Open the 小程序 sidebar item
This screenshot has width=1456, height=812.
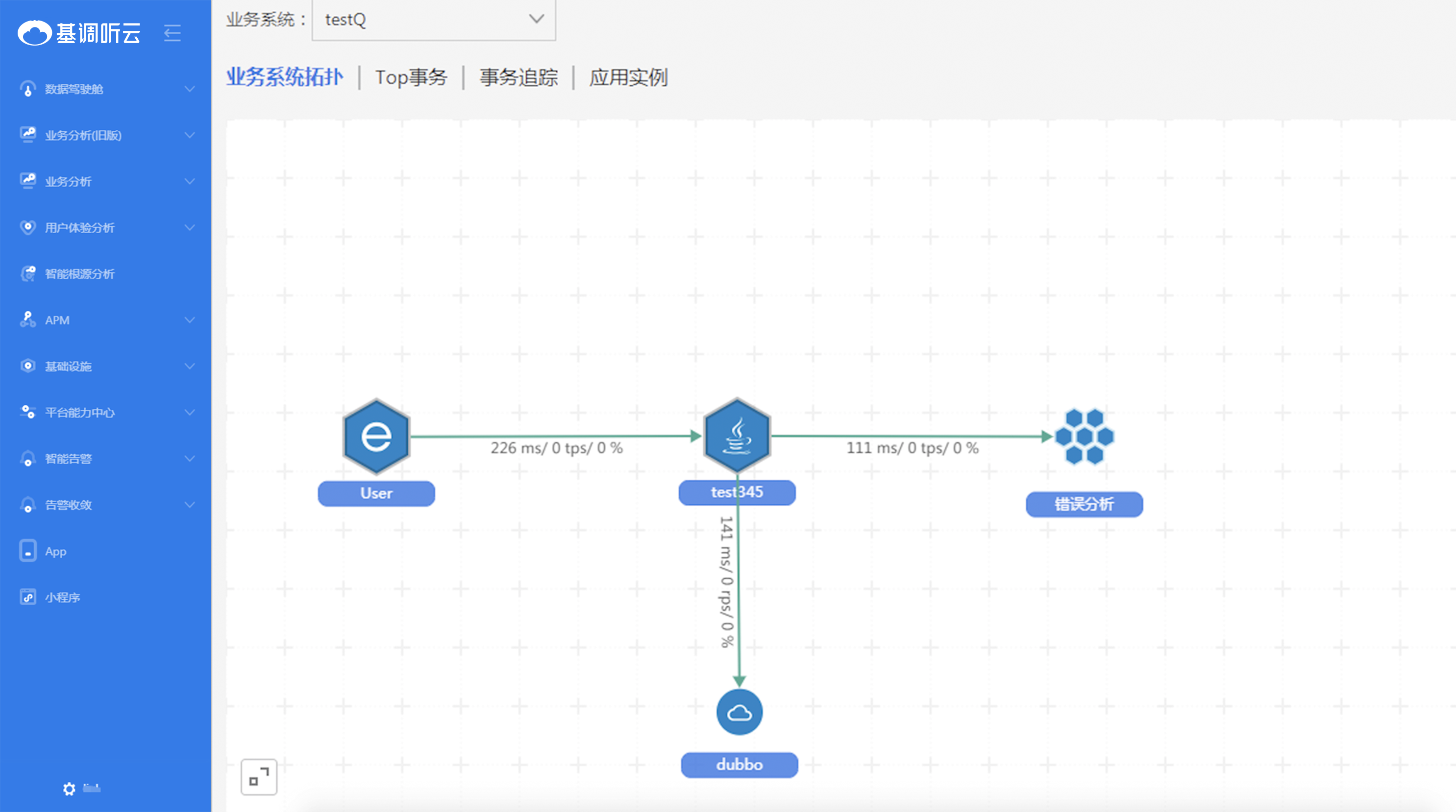click(x=62, y=597)
